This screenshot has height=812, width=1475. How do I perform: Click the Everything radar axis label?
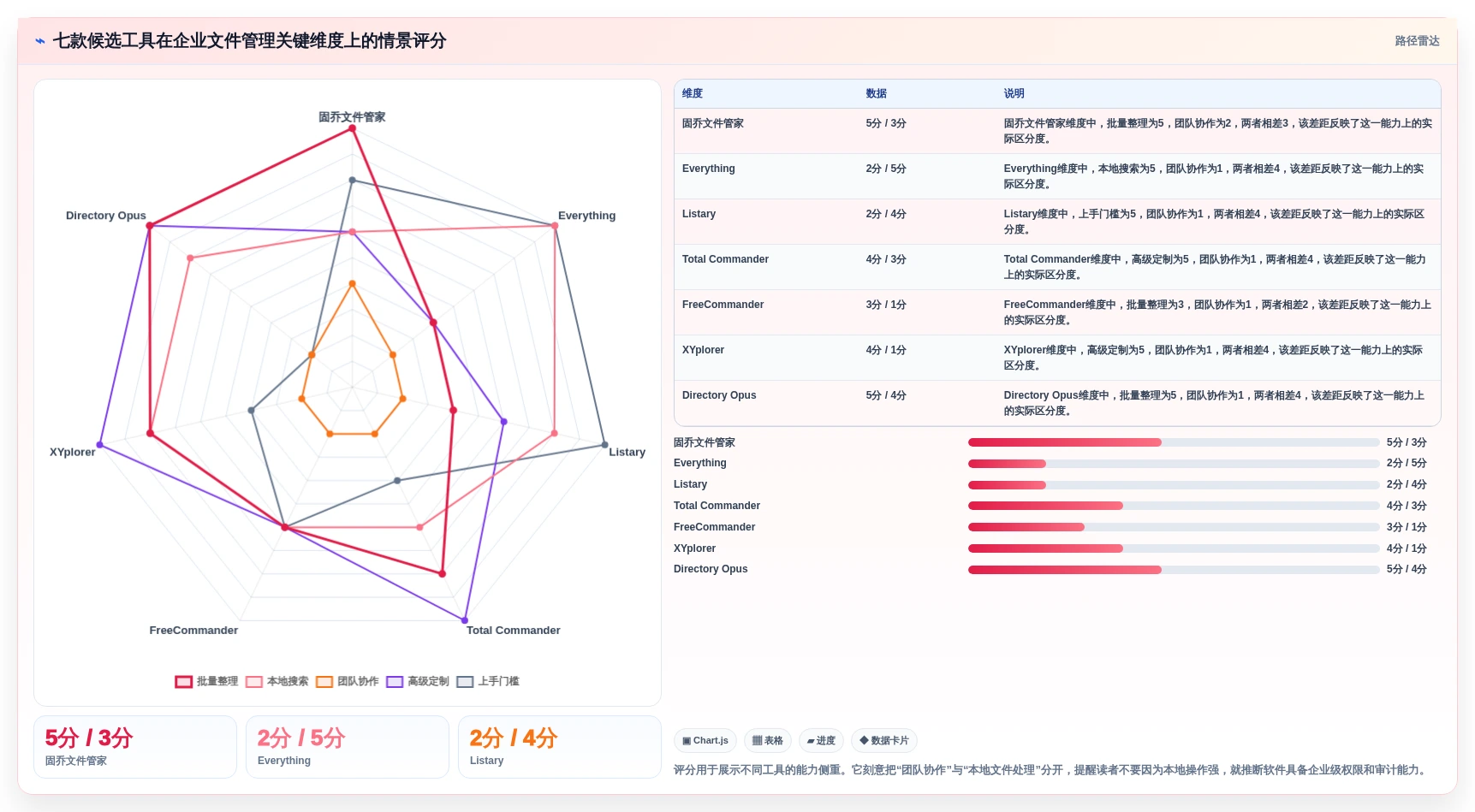587,216
